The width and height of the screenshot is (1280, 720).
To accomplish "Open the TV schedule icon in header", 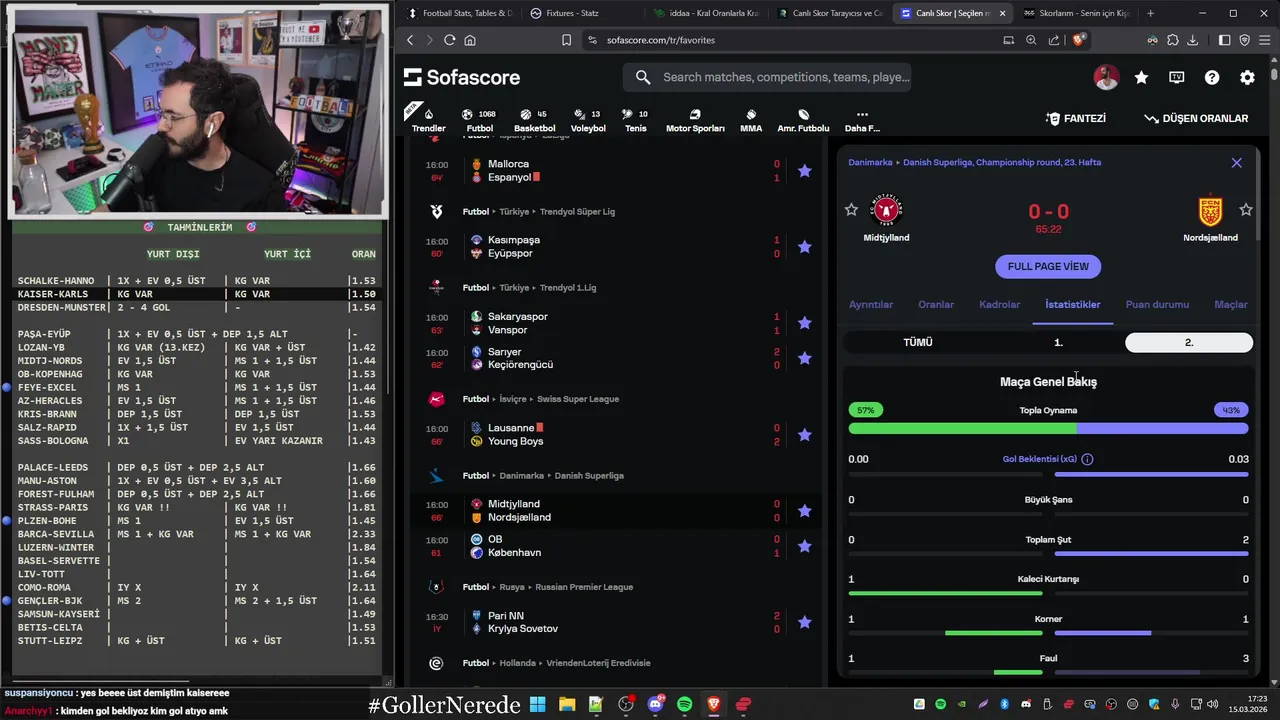I will point(1177,77).
